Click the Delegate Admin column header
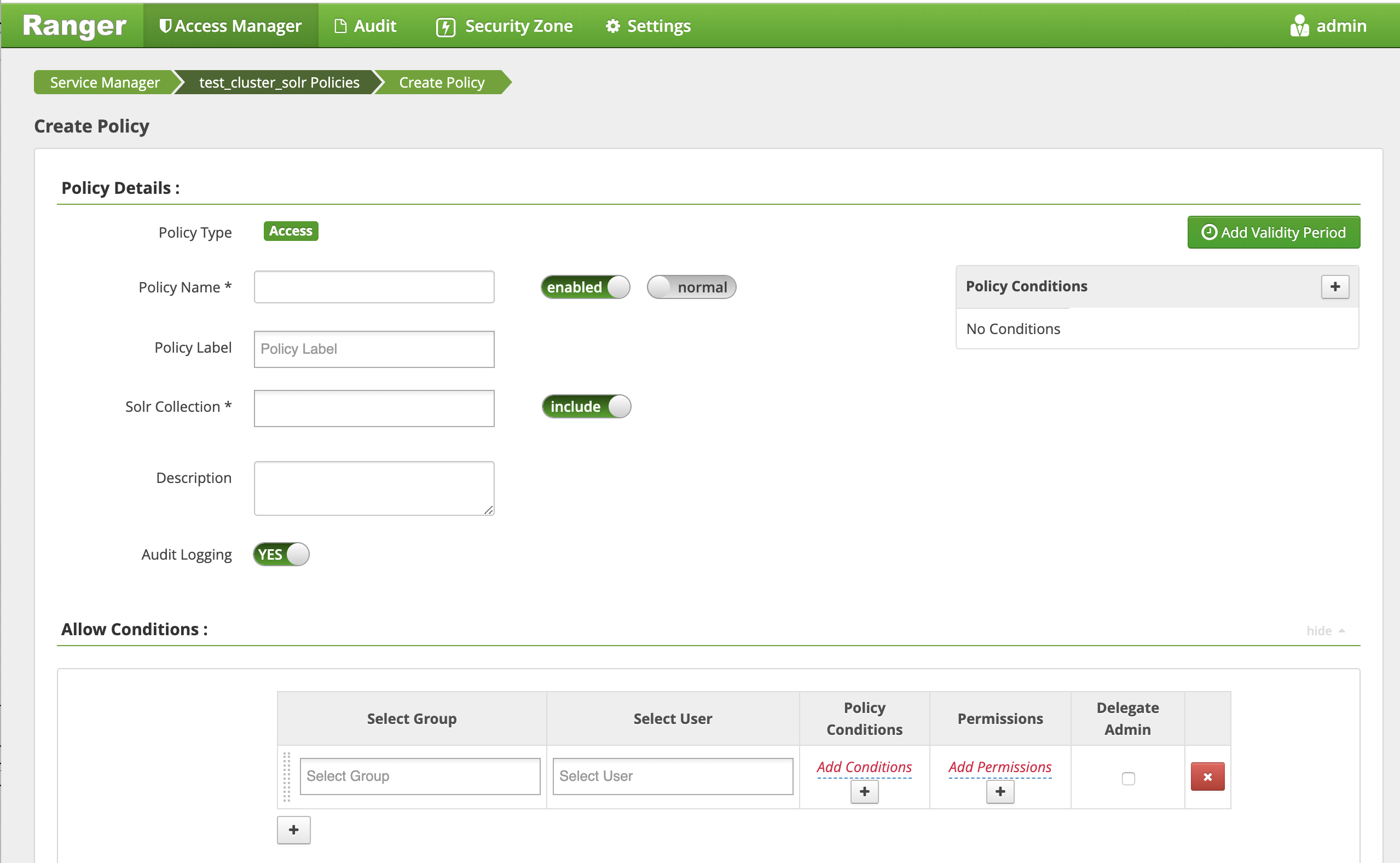The width and height of the screenshot is (1400, 863). [x=1127, y=718]
